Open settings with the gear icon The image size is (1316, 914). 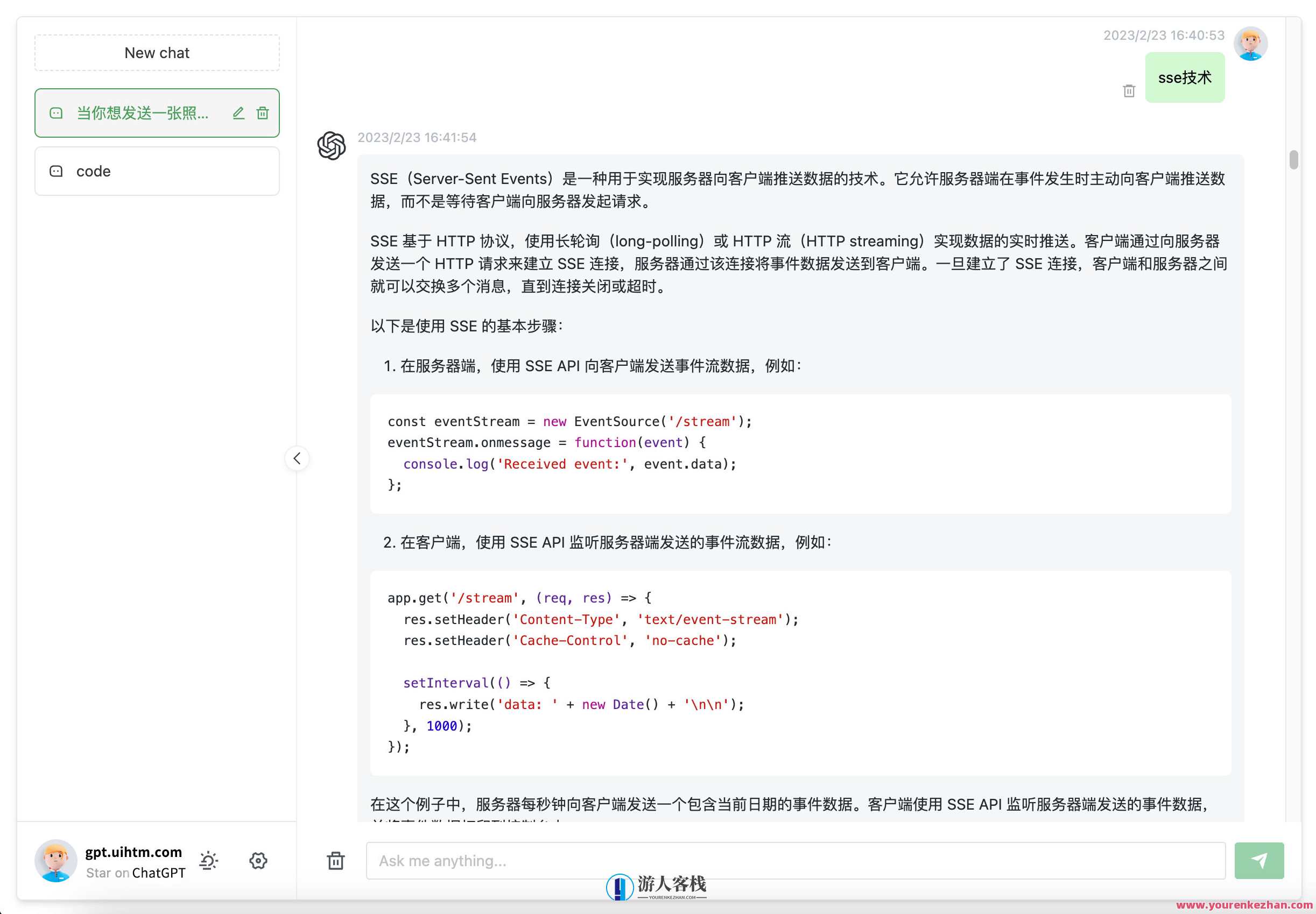pos(258,860)
